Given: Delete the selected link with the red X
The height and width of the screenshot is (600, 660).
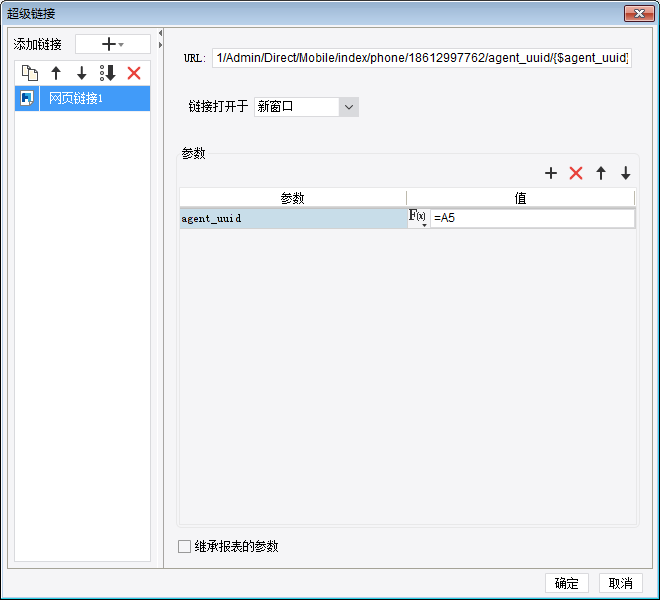Looking at the screenshot, I should click(x=134, y=73).
